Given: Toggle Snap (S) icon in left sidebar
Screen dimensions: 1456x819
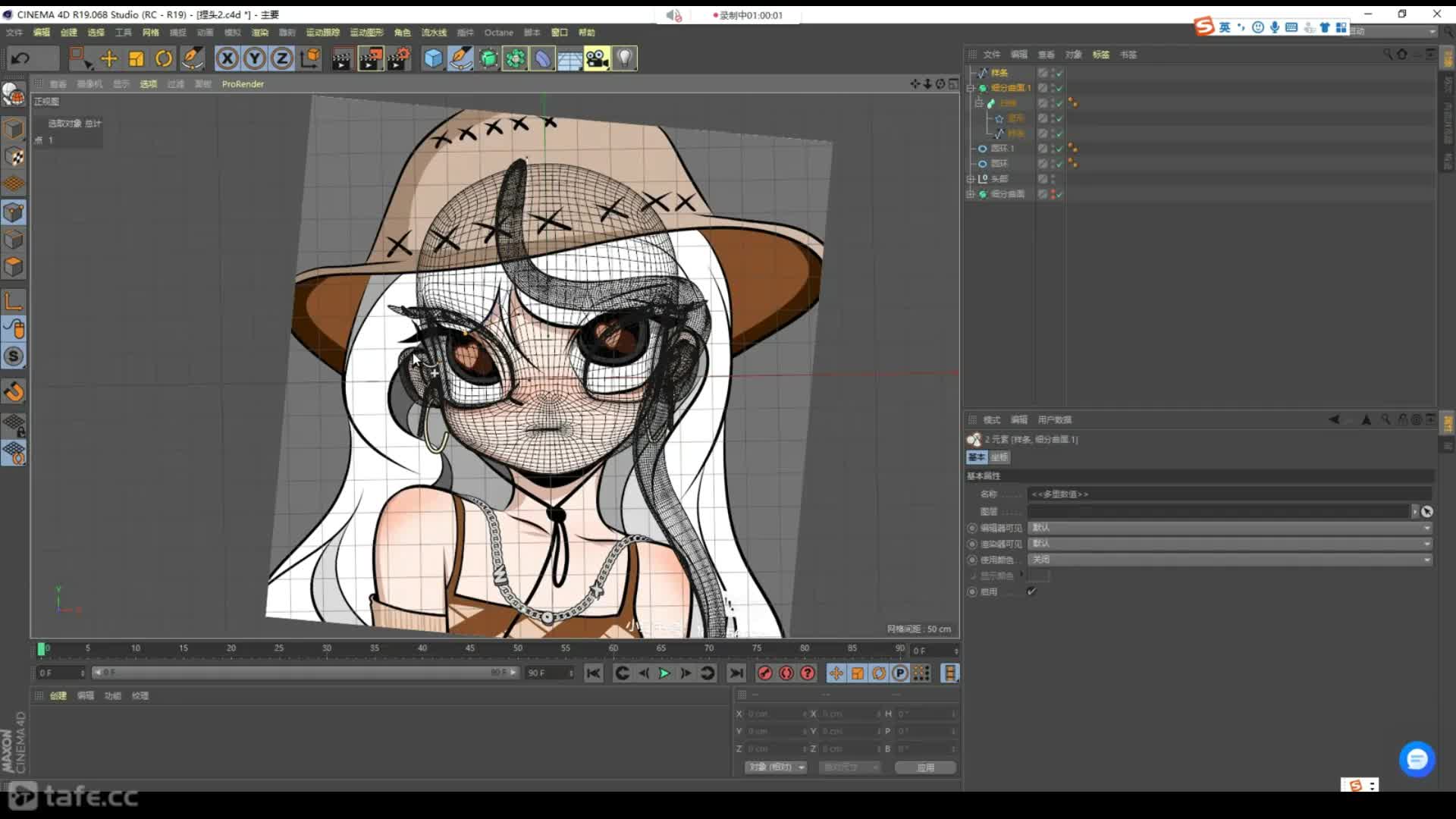Looking at the screenshot, I should (14, 356).
